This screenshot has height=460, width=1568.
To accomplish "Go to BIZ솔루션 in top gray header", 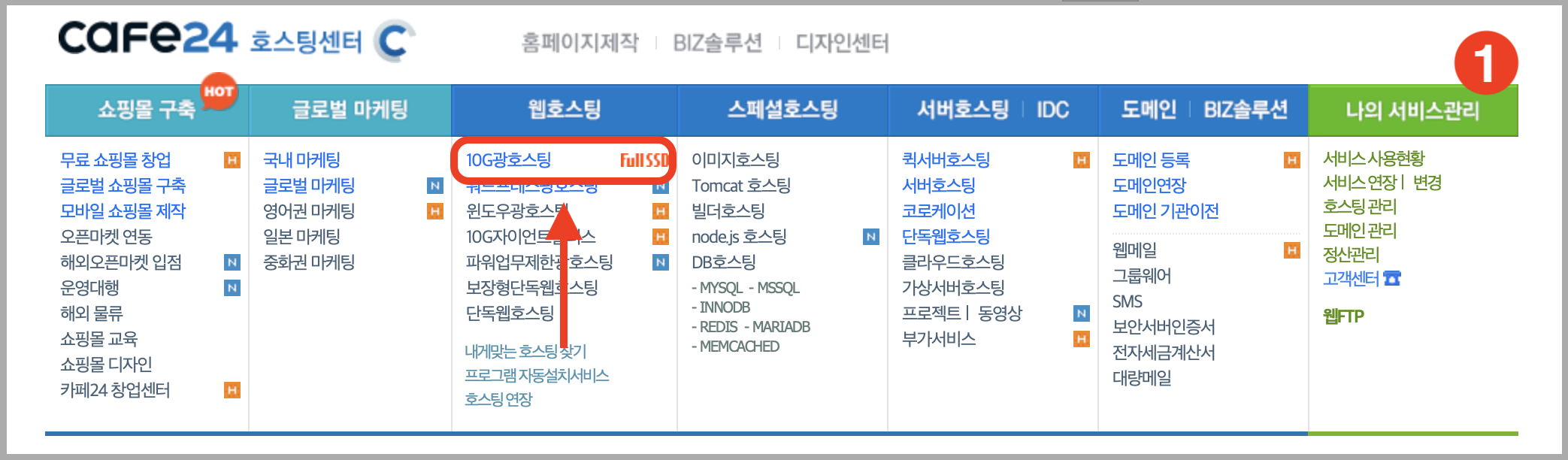I will pyautogui.click(x=717, y=43).
